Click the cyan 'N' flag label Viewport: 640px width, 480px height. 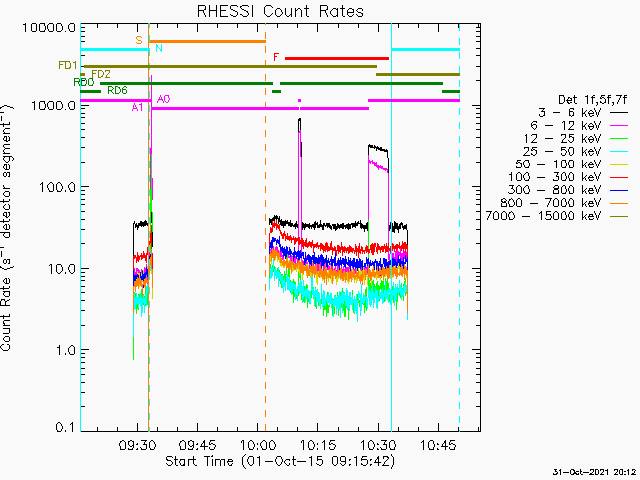coord(159,48)
